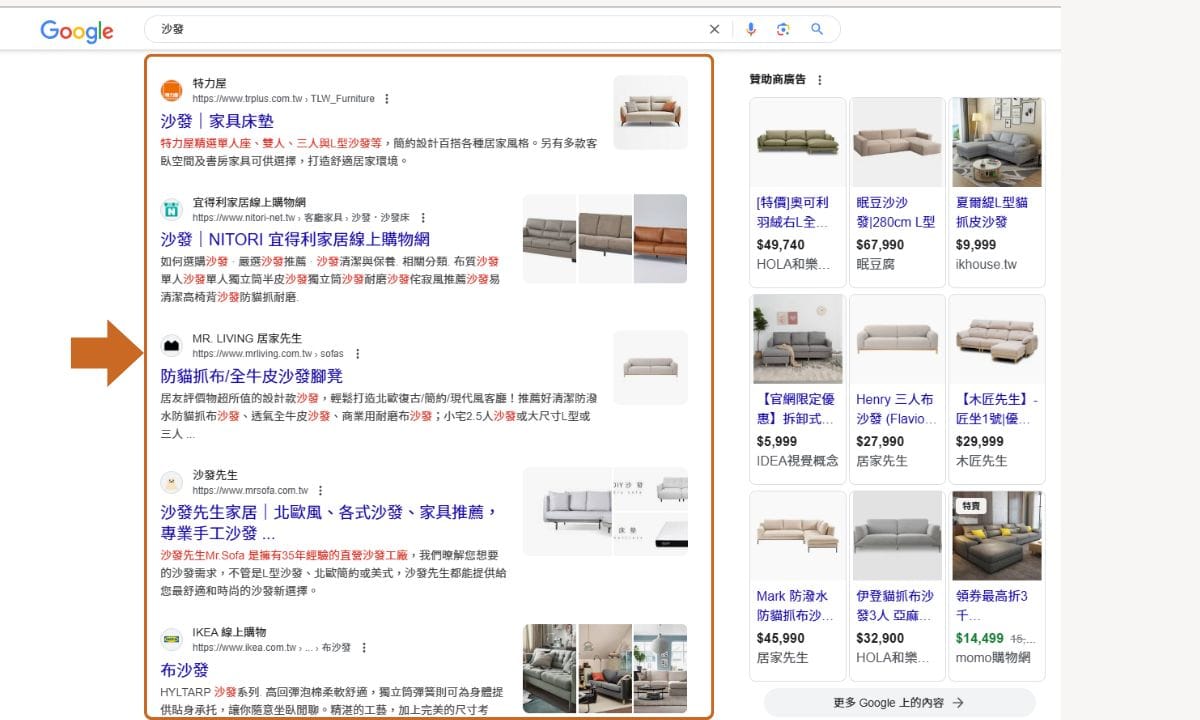Viewport: 1200px width, 720px height.
Task: Open the 防貓抓布/全牛皮沙發腳凳 result
Action: [251, 376]
